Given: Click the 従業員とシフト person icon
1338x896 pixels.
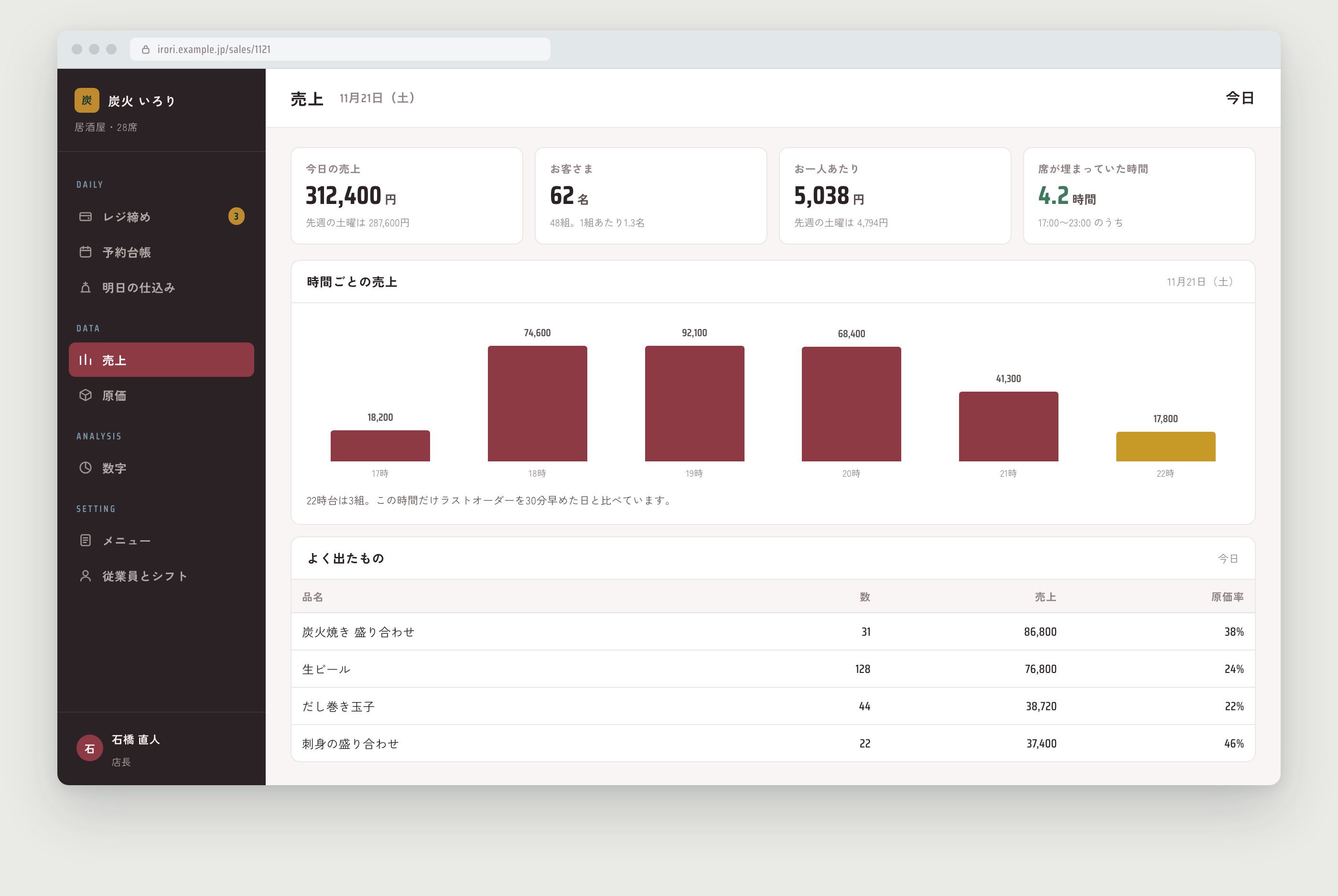Looking at the screenshot, I should point(85,576).
